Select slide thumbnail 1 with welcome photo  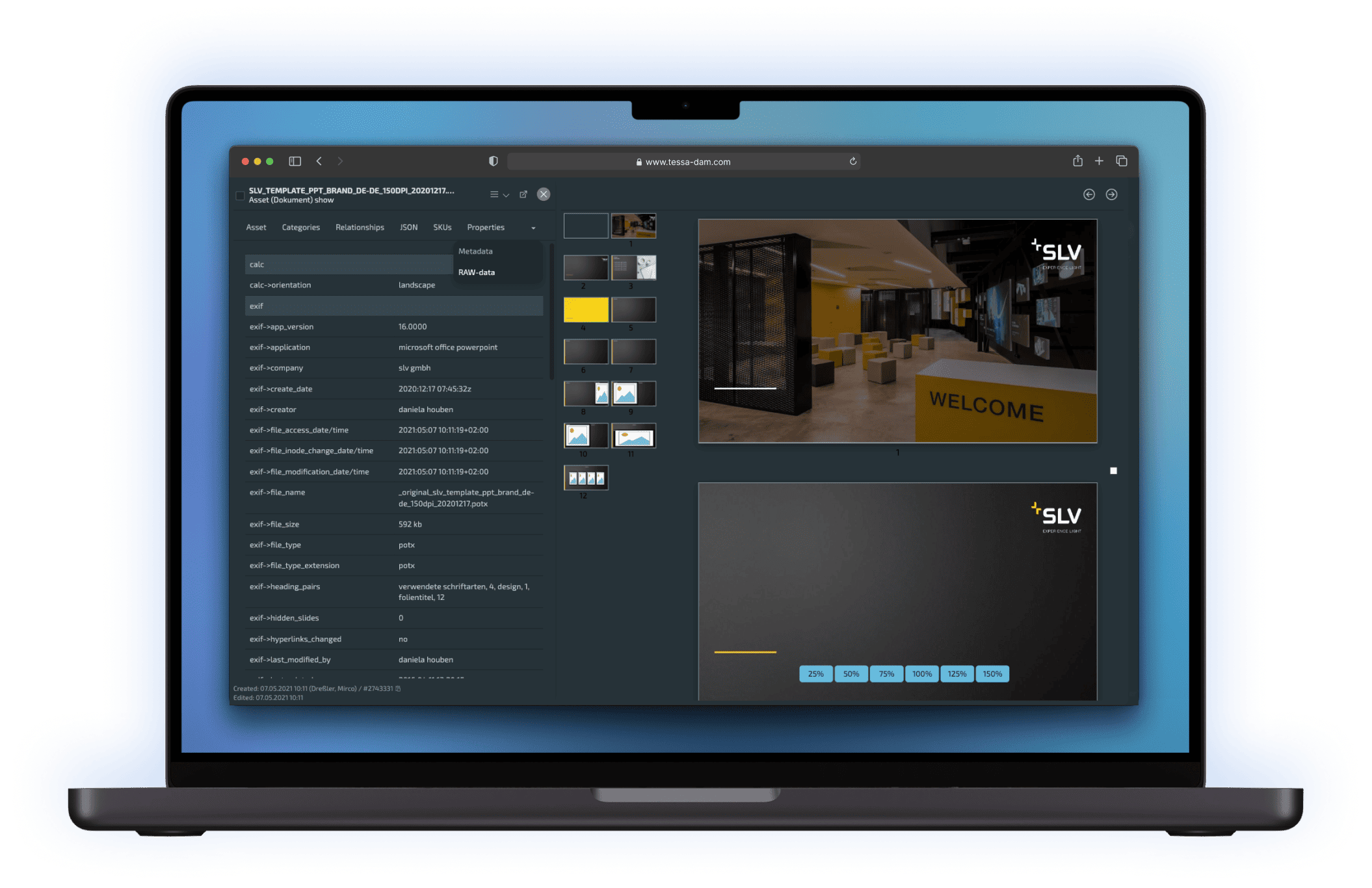(633, 226)
